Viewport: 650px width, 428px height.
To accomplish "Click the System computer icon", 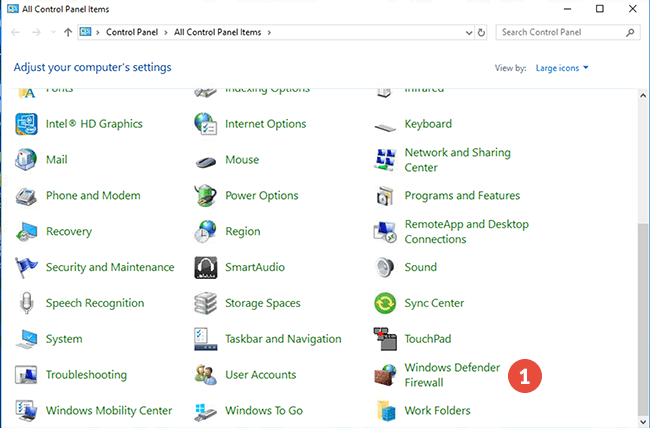I will 26,339.
